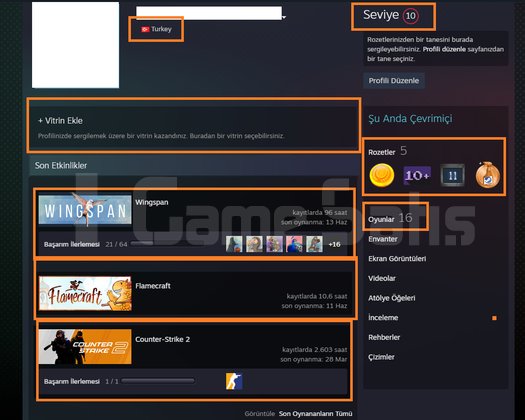Open the Wingspan game banner
525x420 pixels.
click(85, 210)
